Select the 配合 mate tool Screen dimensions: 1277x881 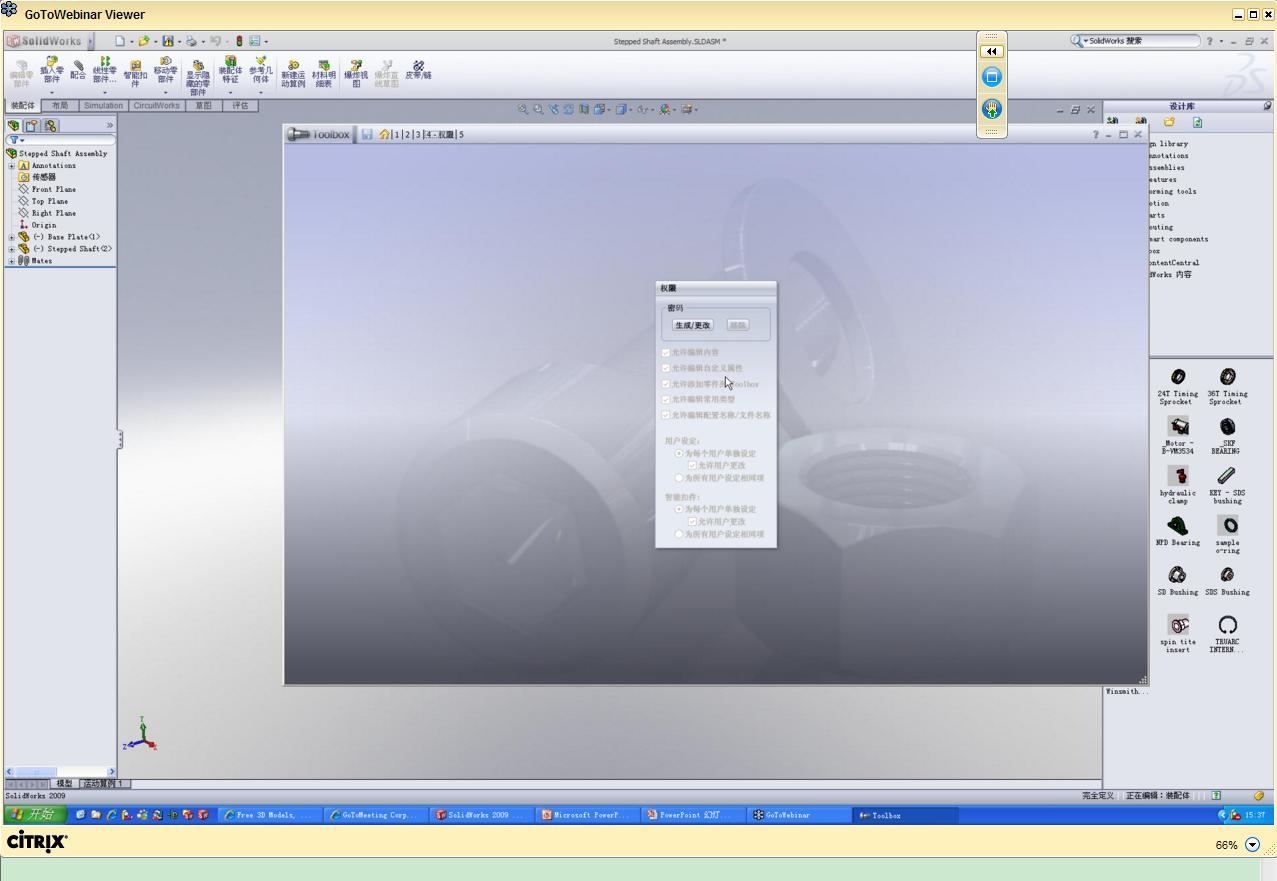[x=78, y=70]
